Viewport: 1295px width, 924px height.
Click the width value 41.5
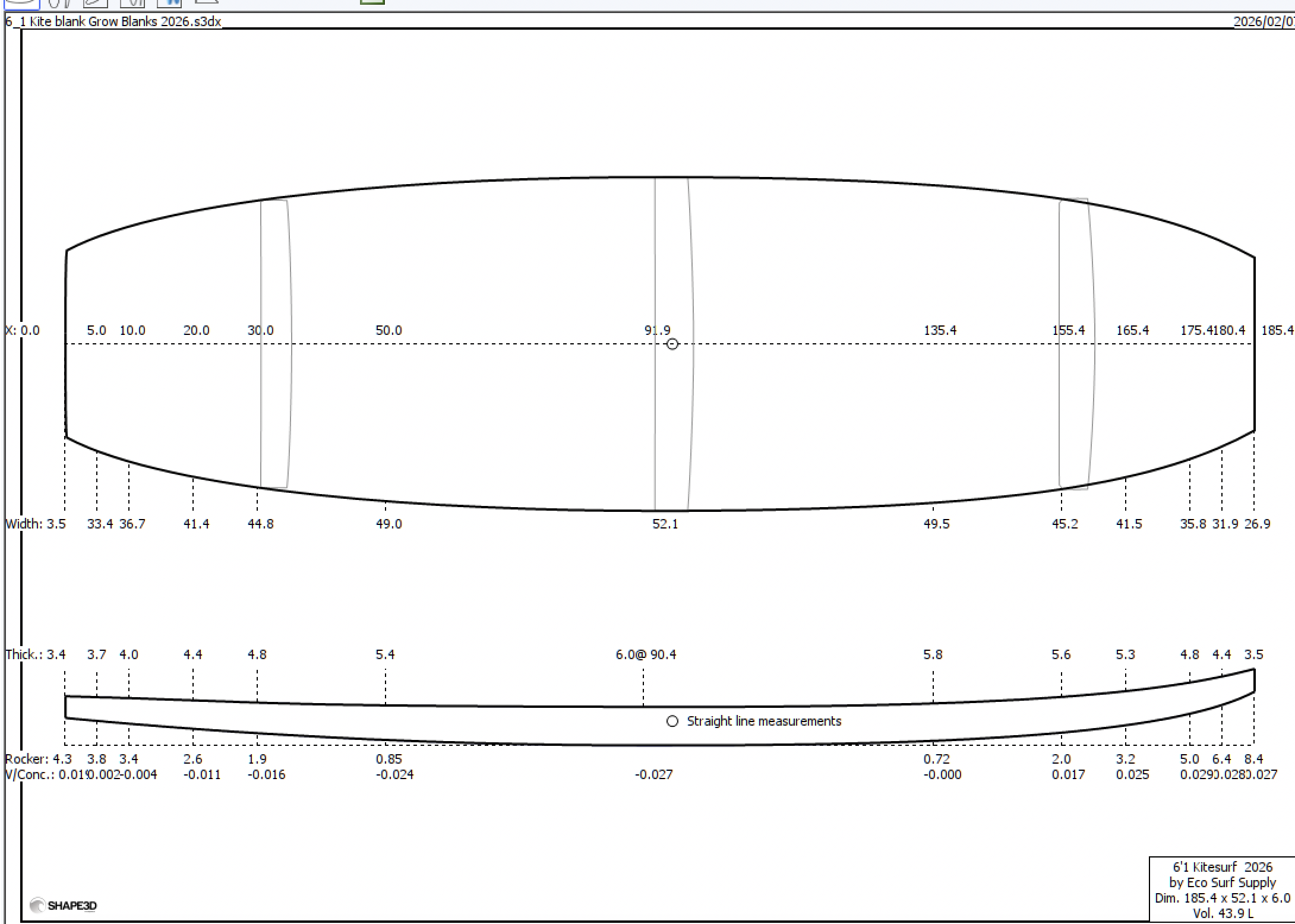pyautogui.click(x=1129, y=524)
